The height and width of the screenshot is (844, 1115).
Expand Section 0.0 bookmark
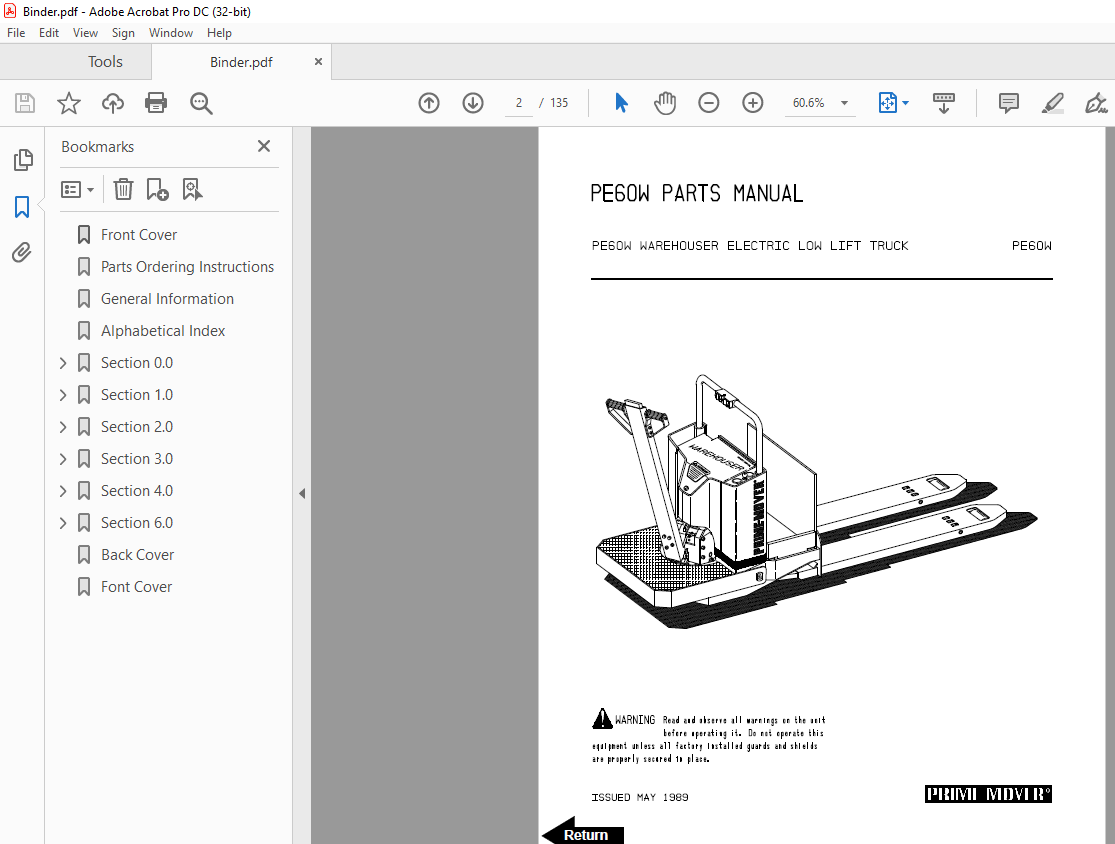(63, 363)
